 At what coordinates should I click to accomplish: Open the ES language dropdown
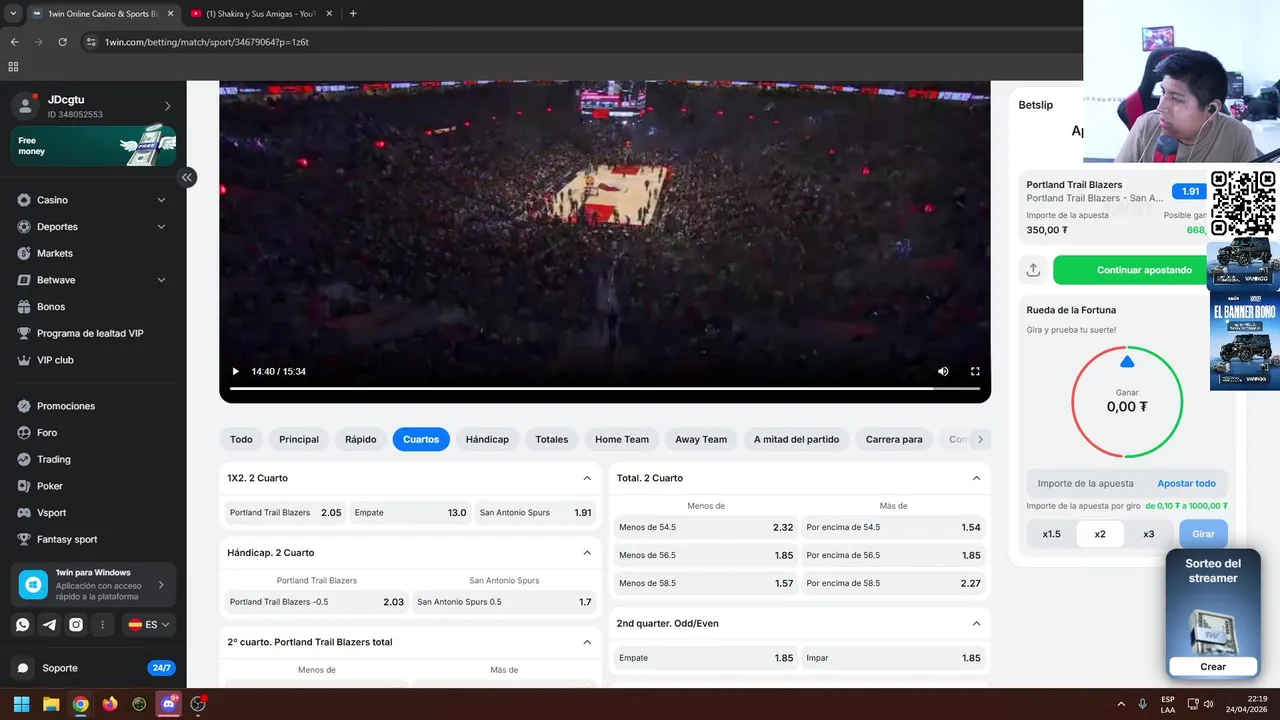click(x=148, y=625)
